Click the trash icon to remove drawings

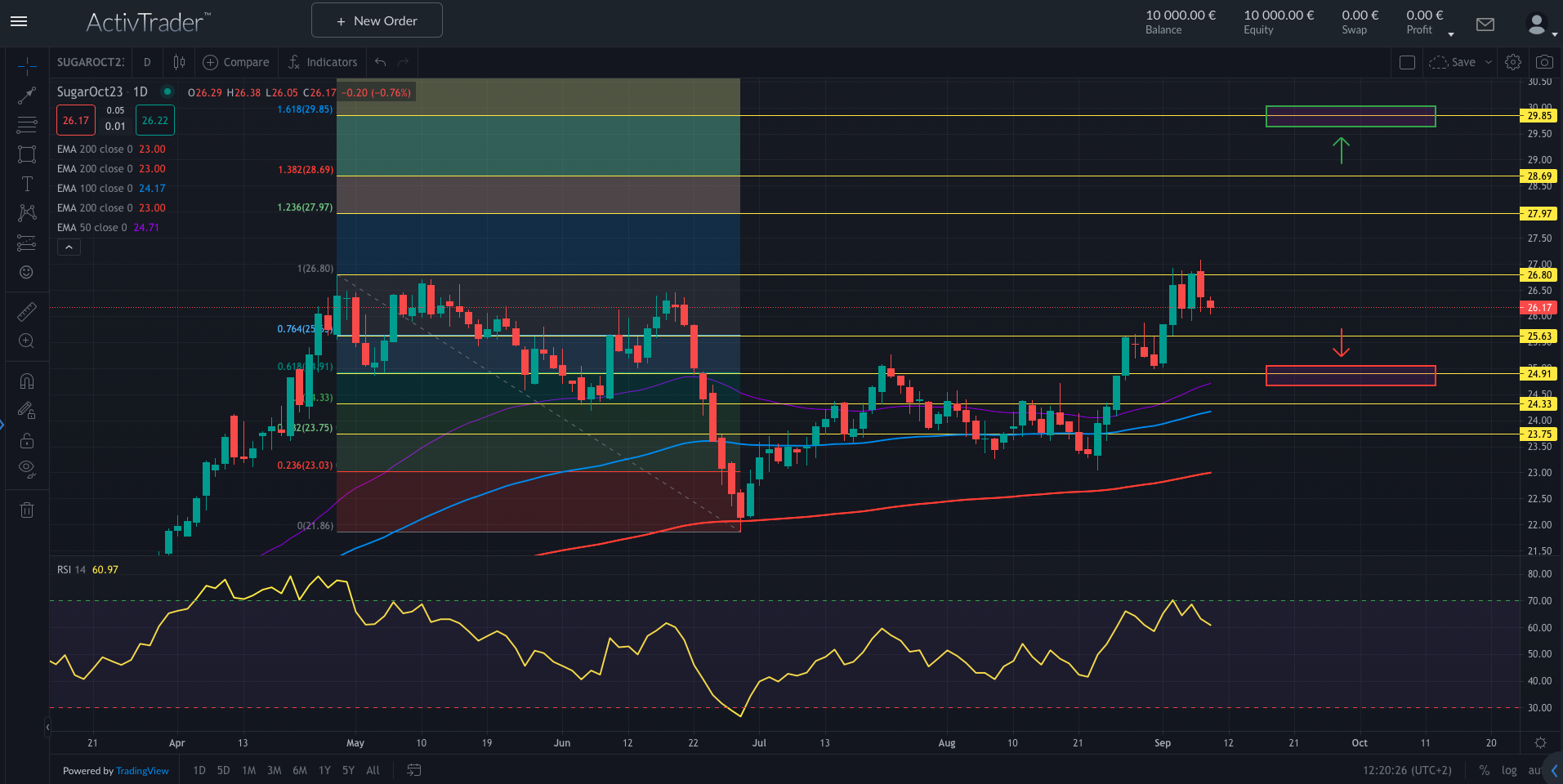[x=27, y=510]
